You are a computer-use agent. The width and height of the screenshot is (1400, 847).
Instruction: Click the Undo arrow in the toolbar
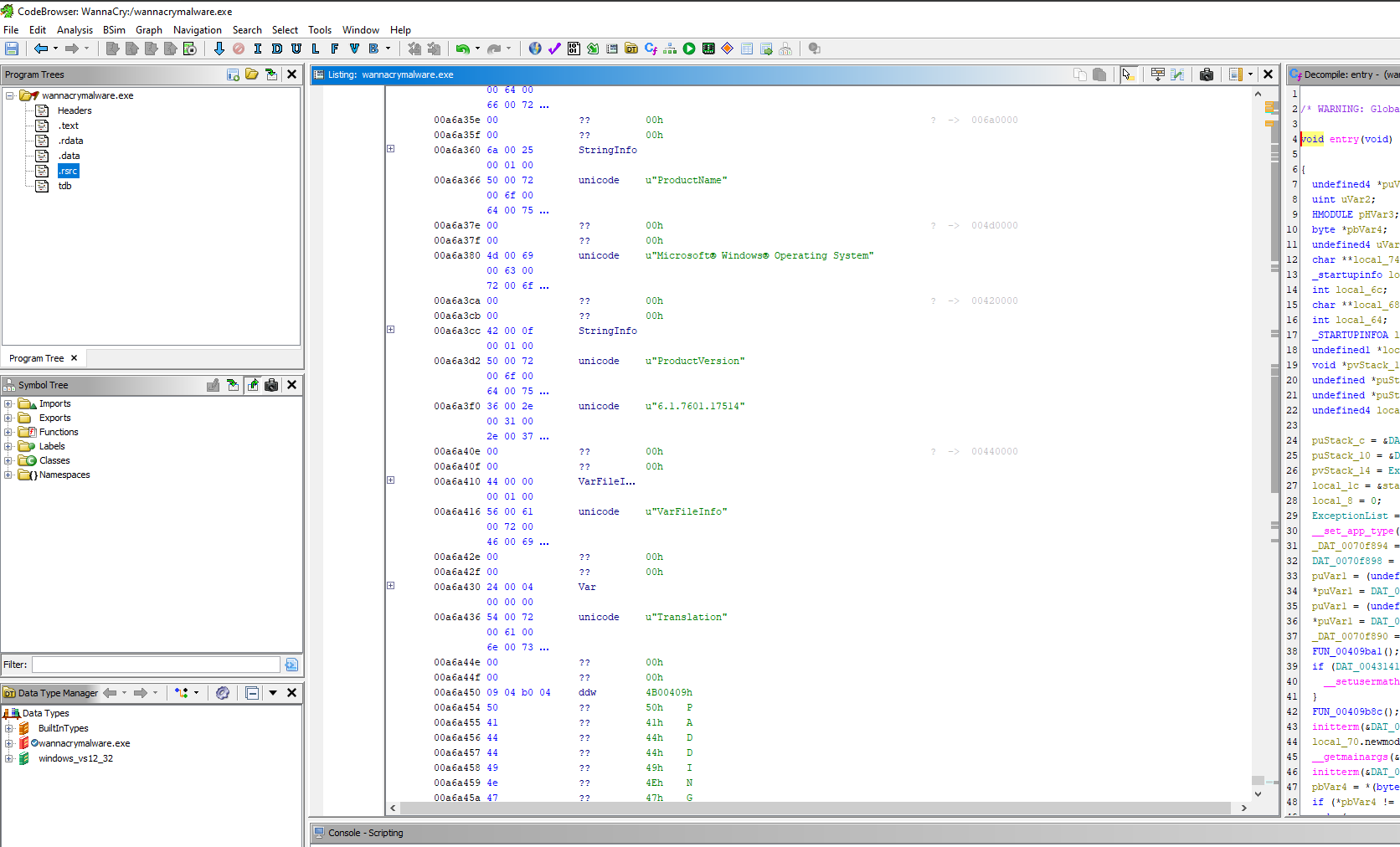click(x=463, y=49)
